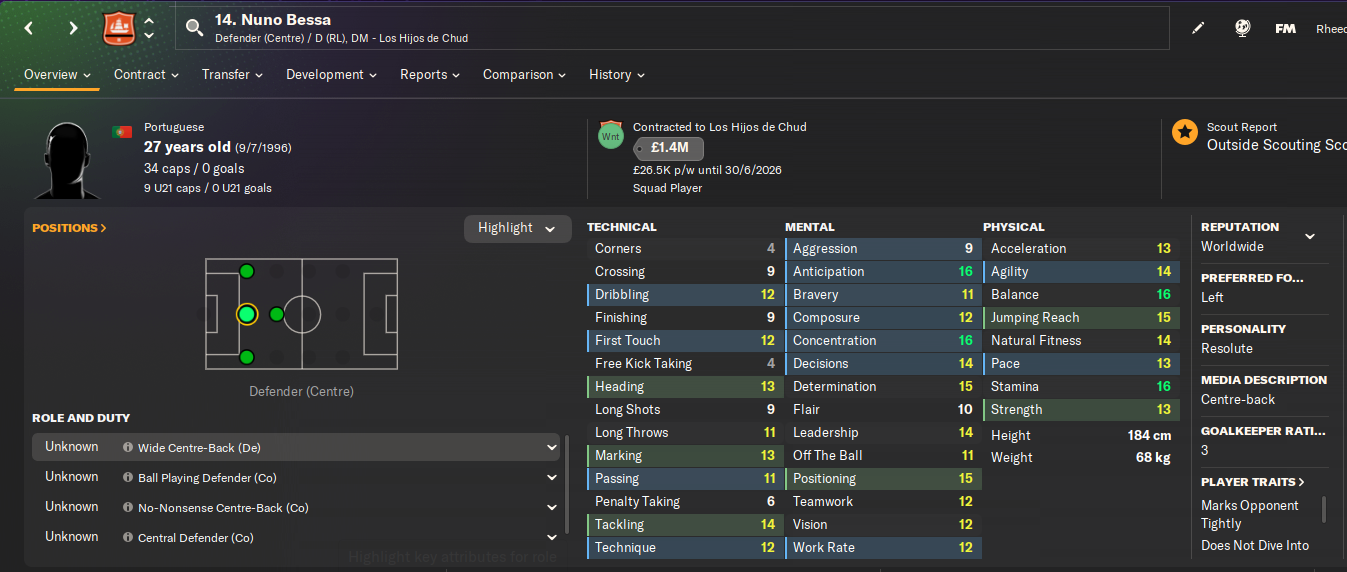Expand the Wide Centre-Back (De) role

(x=551, y=448)
